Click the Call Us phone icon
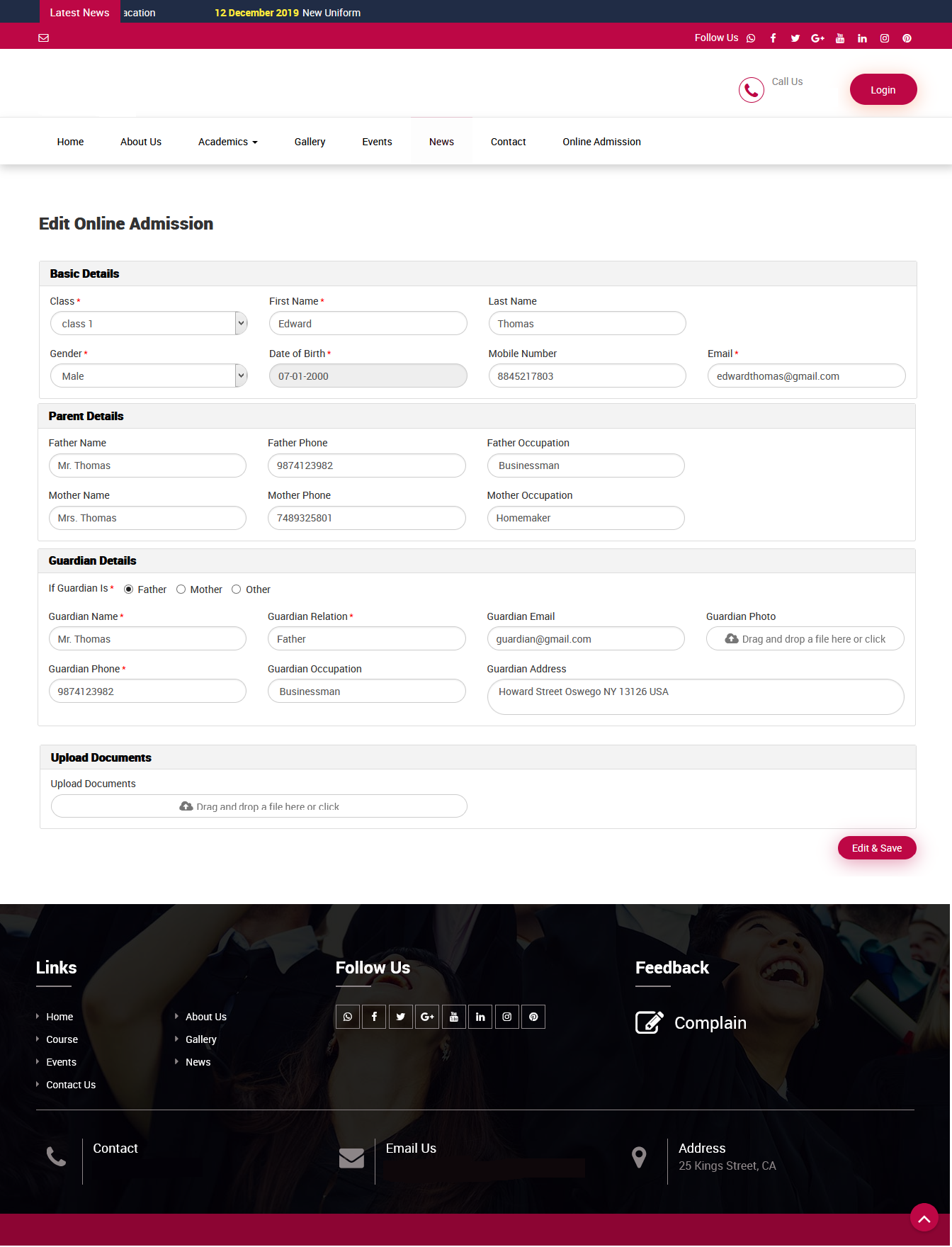Screen dimensions: 952x1247 (x=751, y=90)
